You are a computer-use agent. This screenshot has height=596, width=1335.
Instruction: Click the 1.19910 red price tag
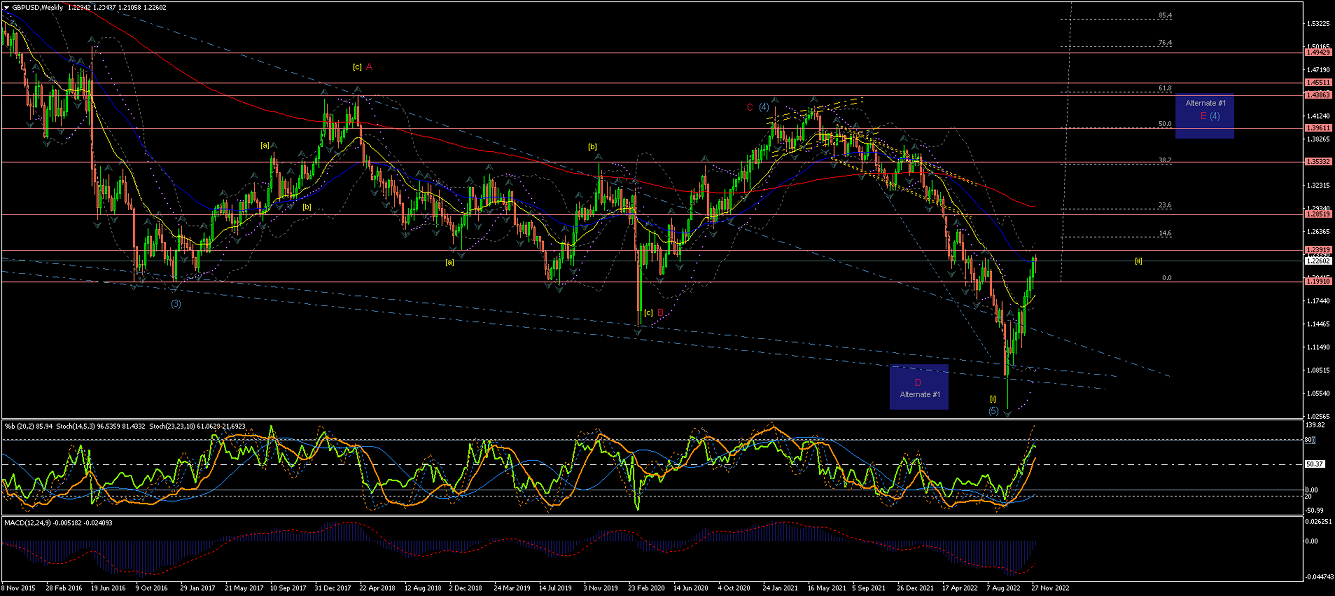point(1319,282)
